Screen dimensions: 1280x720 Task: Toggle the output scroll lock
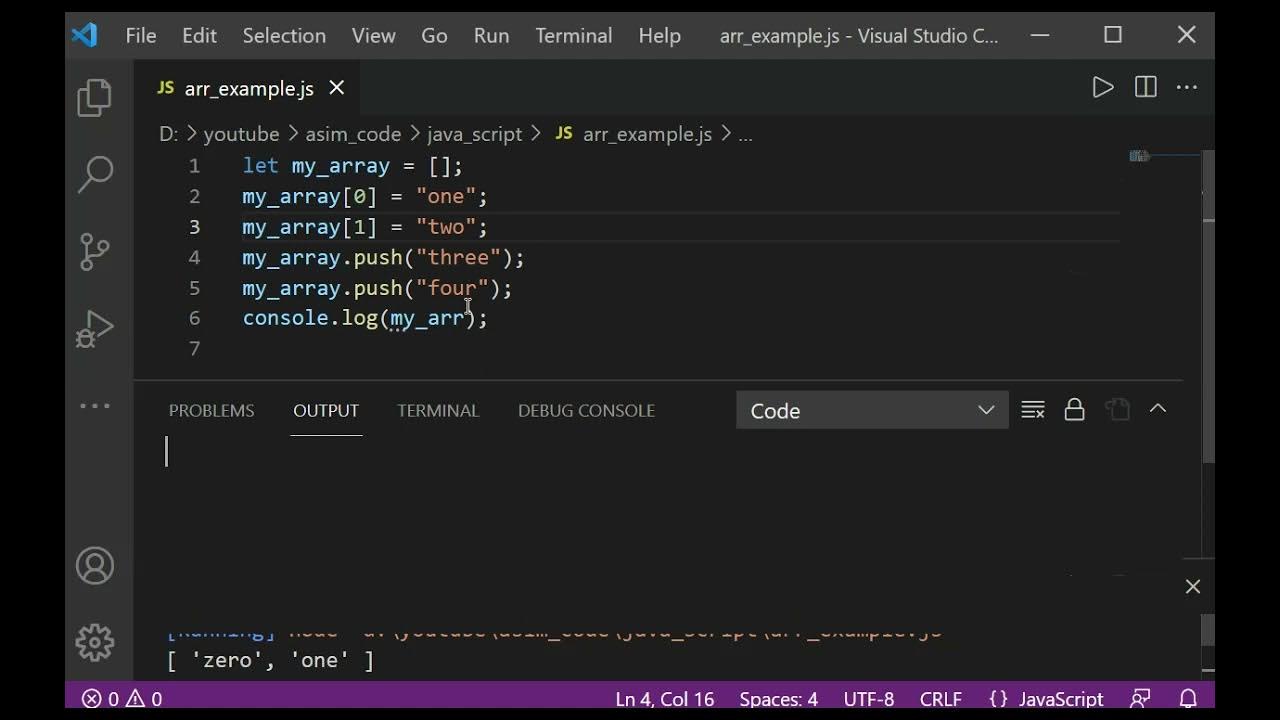coord(1074,410)
